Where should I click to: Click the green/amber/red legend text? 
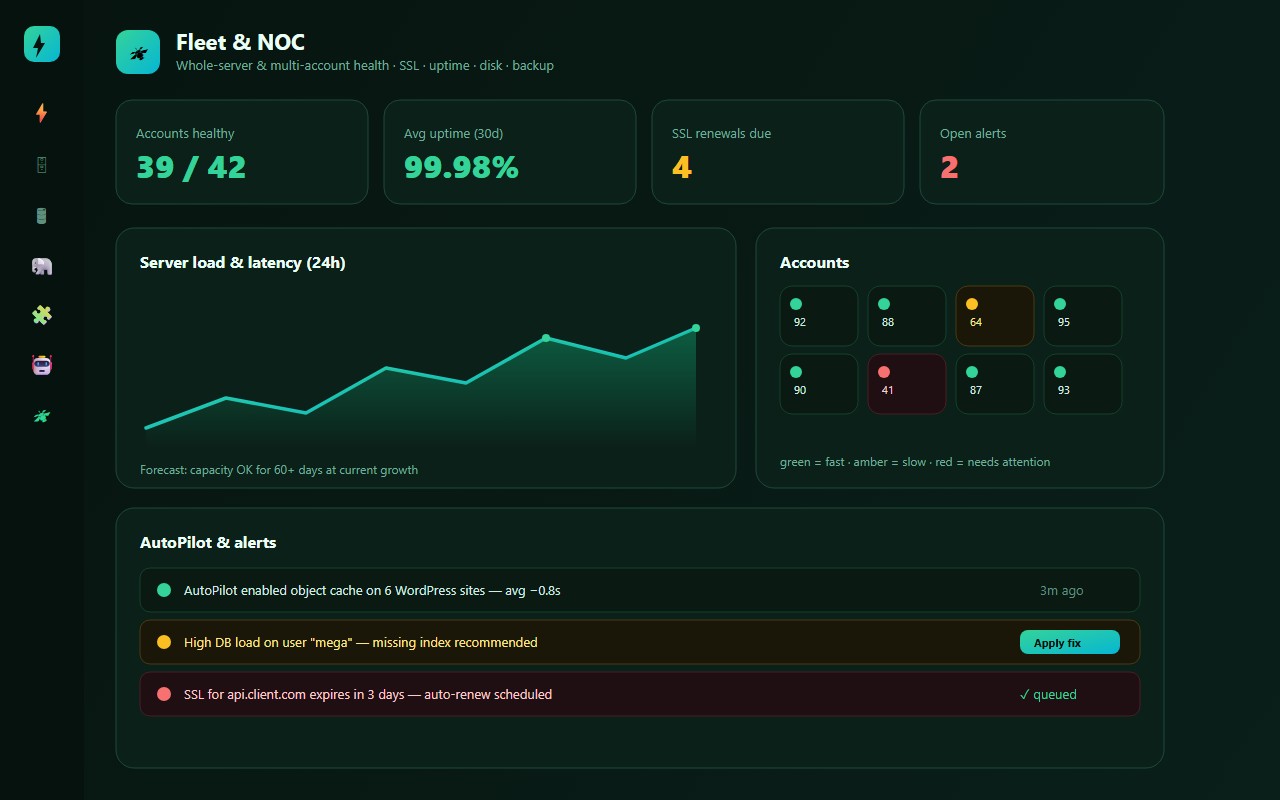pyautogui.click(x=915, y=462)
